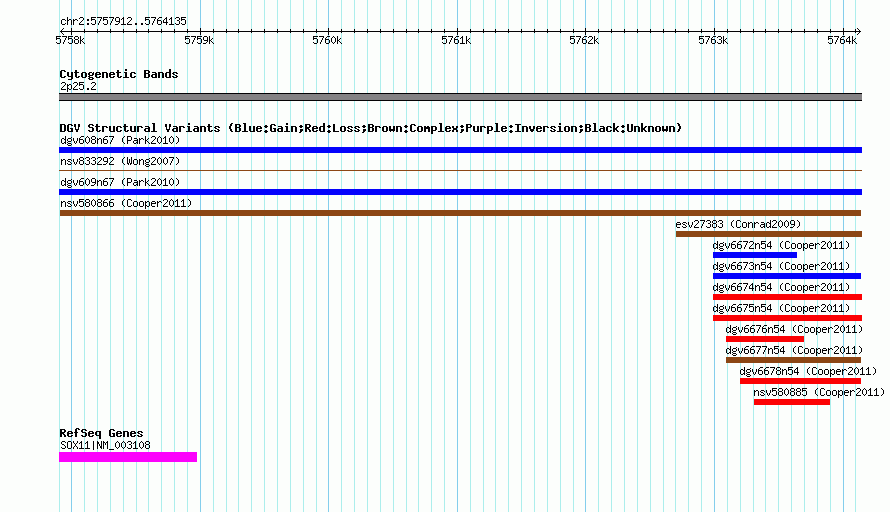Click the dgv6672n54 (Cooper2011) label
The width and height of the screenshot is (890, 512).
(782, 245)
